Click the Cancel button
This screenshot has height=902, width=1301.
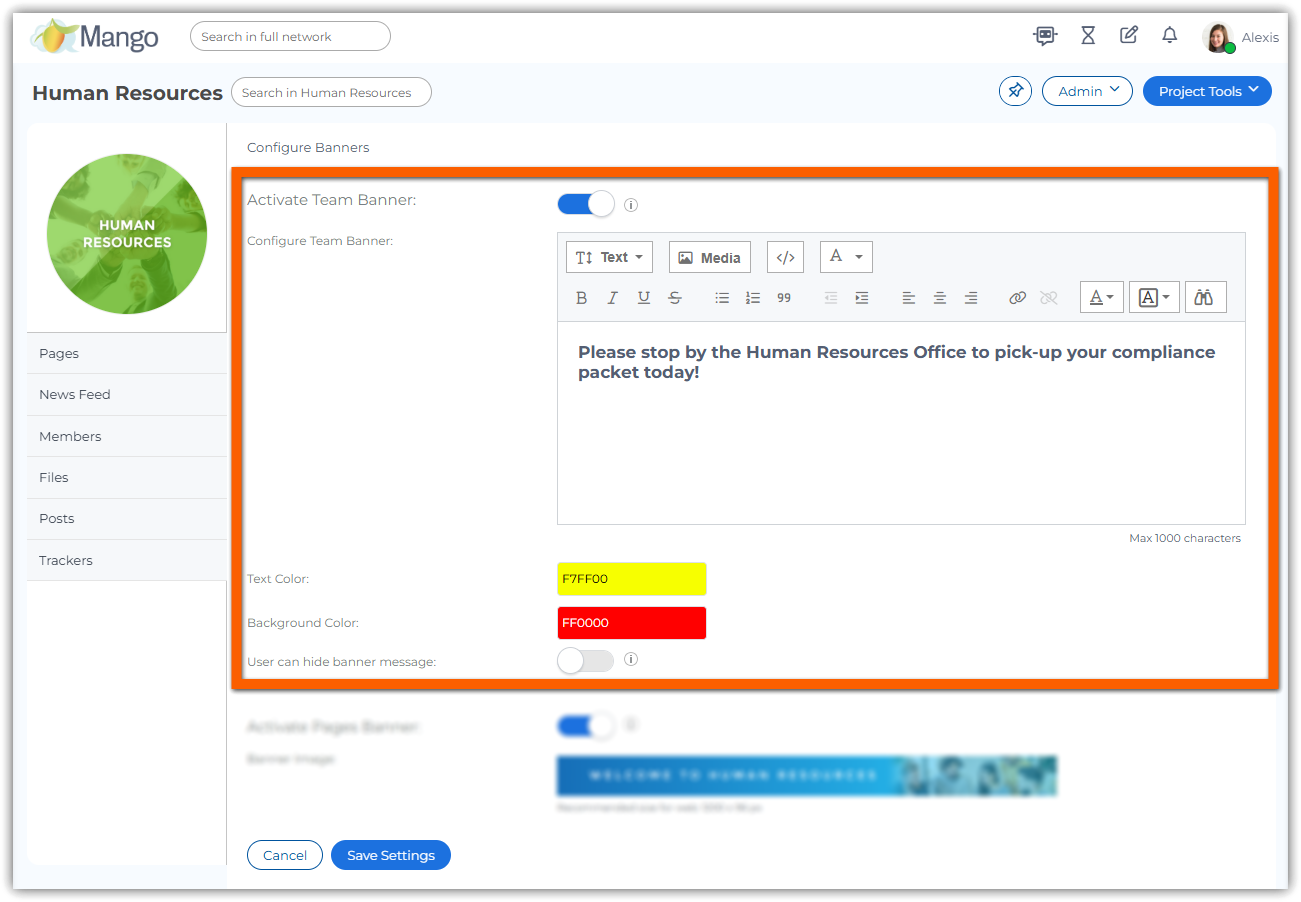[285, 855]
